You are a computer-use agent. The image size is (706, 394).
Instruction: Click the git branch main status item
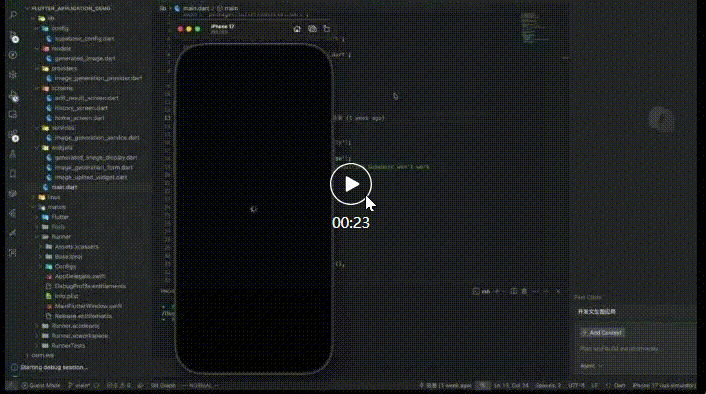tap(79, 385)
